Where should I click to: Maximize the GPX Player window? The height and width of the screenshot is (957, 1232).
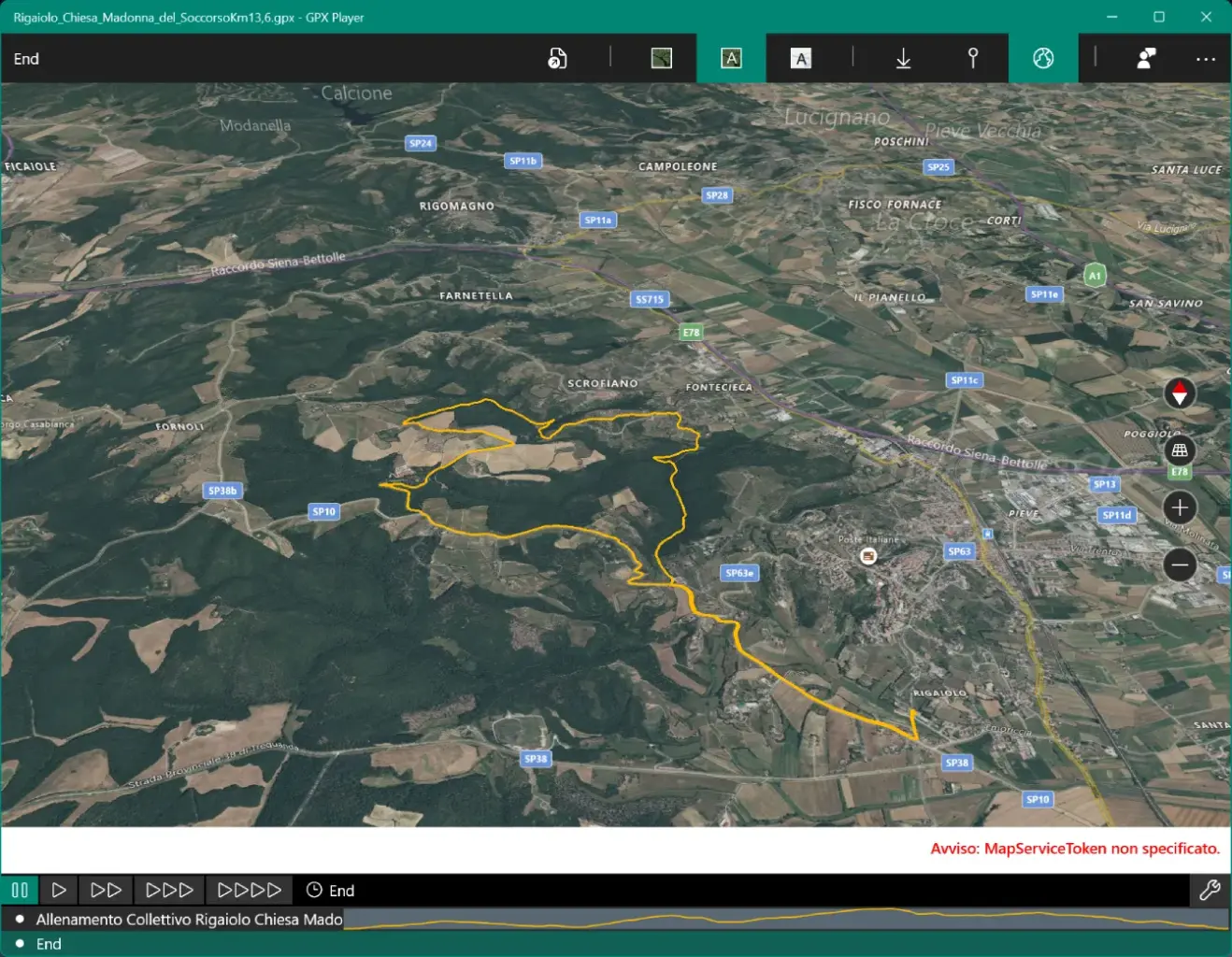click(x=1159, y=17)
